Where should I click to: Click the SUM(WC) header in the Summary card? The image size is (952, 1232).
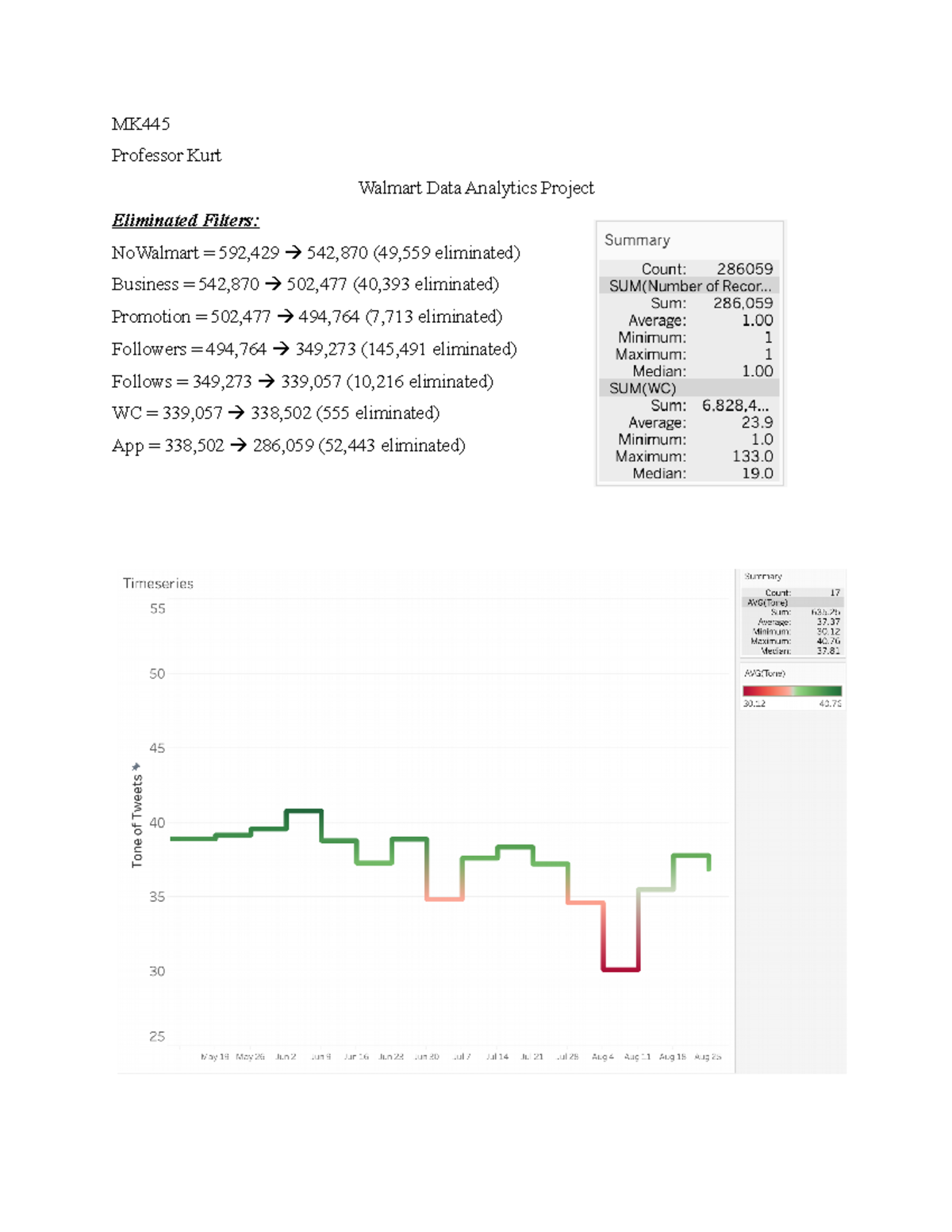(x=643, y=389)
